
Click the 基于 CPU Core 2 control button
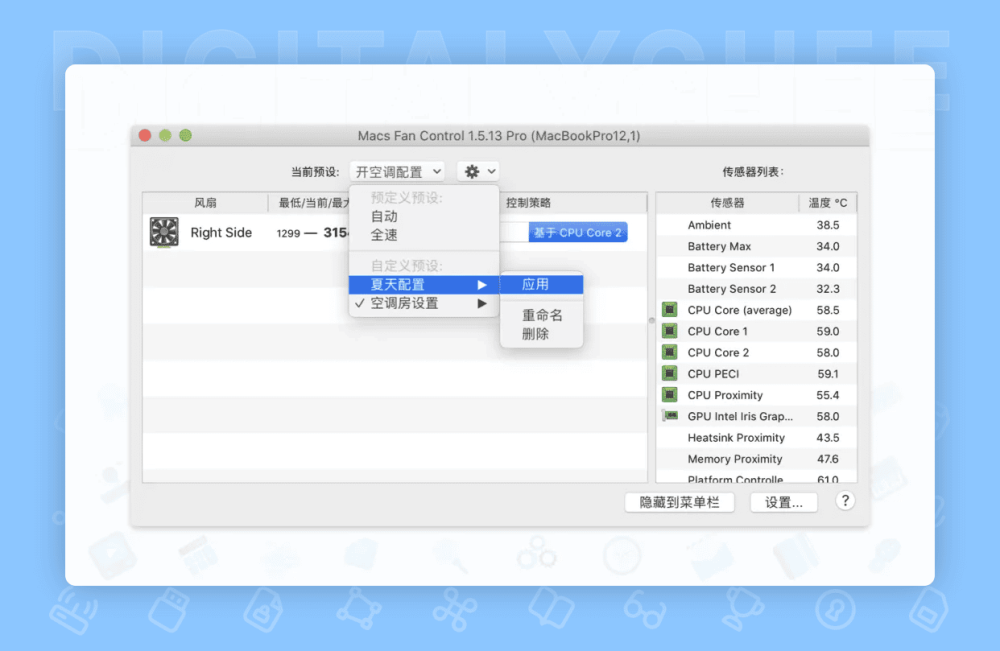pyautogui.click(x=578, y=233)
